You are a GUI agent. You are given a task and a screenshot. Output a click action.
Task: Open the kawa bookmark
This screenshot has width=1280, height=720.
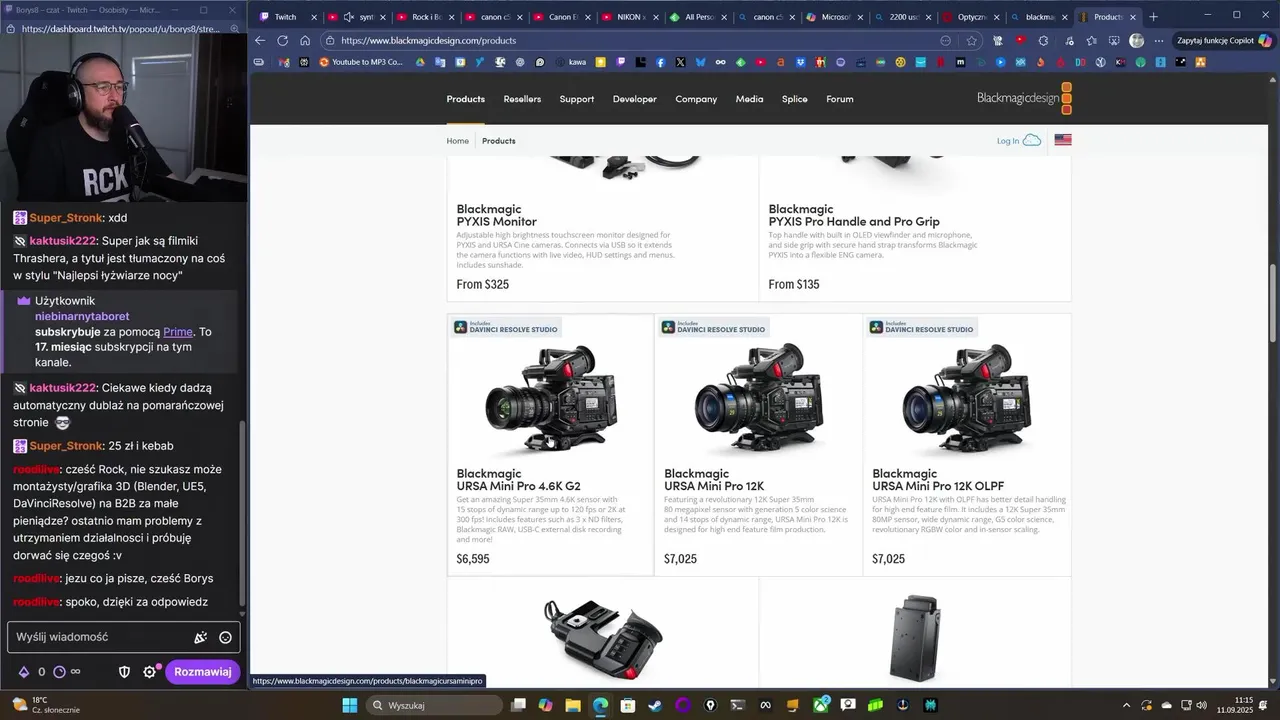(570, 62)
